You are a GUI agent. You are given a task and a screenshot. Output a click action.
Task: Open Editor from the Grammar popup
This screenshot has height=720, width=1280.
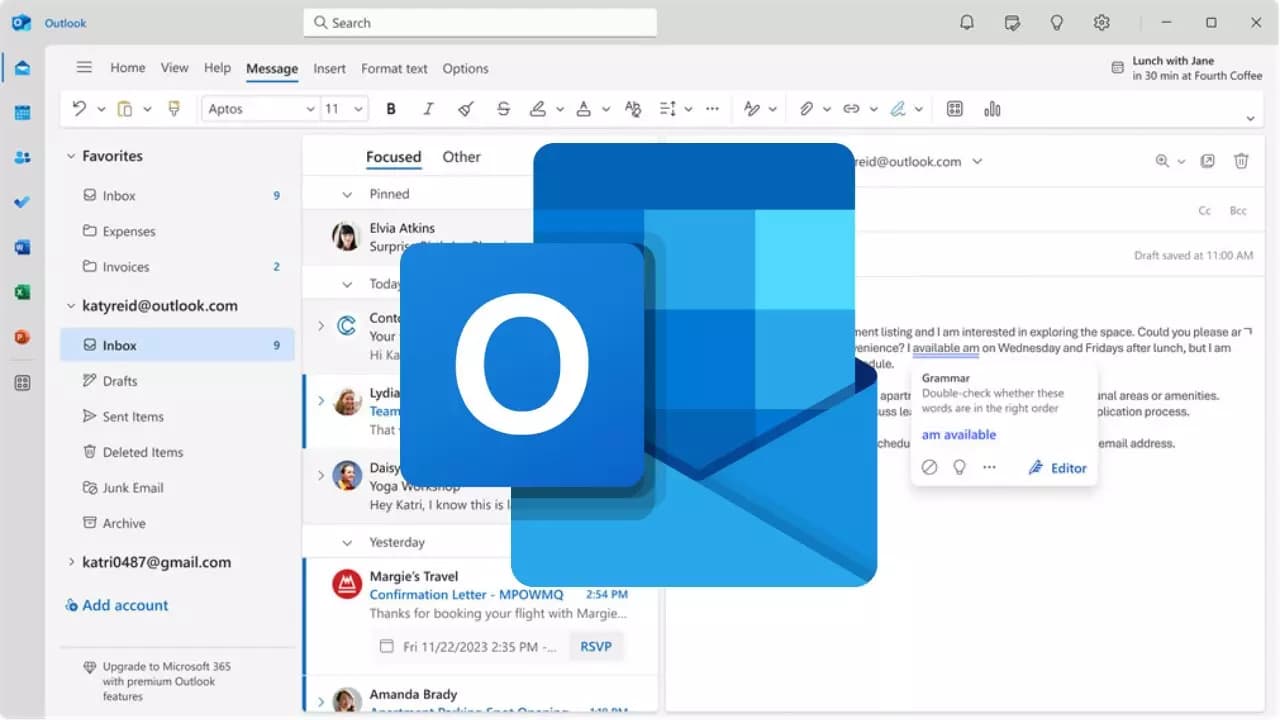[1057, 467]
